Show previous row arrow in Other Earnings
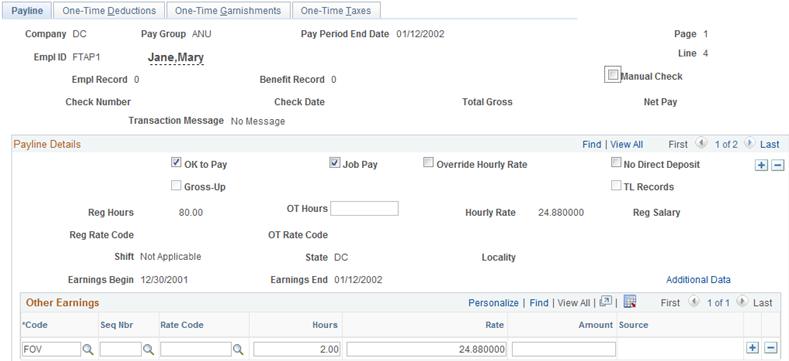Screen dimensions: 789x361 [x=693, y=302]
